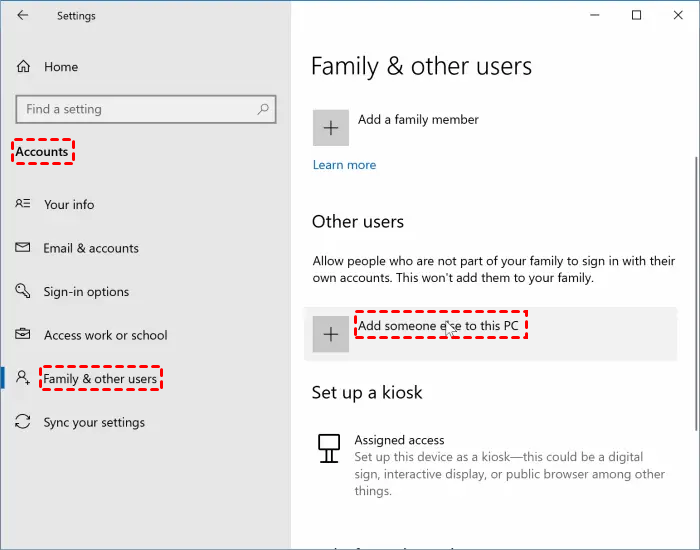Go to Sync your settings
This screenshot has width=700, height=550.
click(94, 422)
